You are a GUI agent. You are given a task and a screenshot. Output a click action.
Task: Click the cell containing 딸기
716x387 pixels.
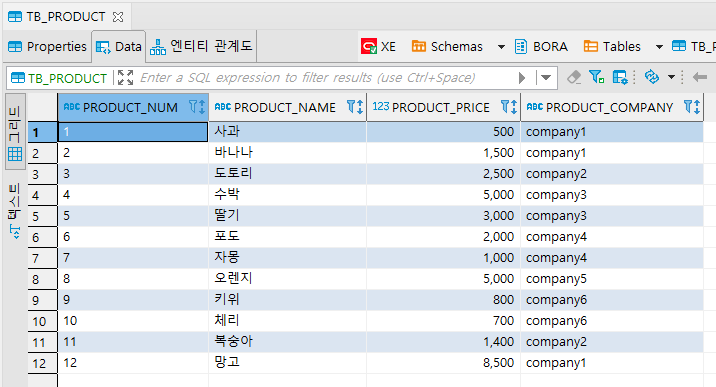coord(287,216)
